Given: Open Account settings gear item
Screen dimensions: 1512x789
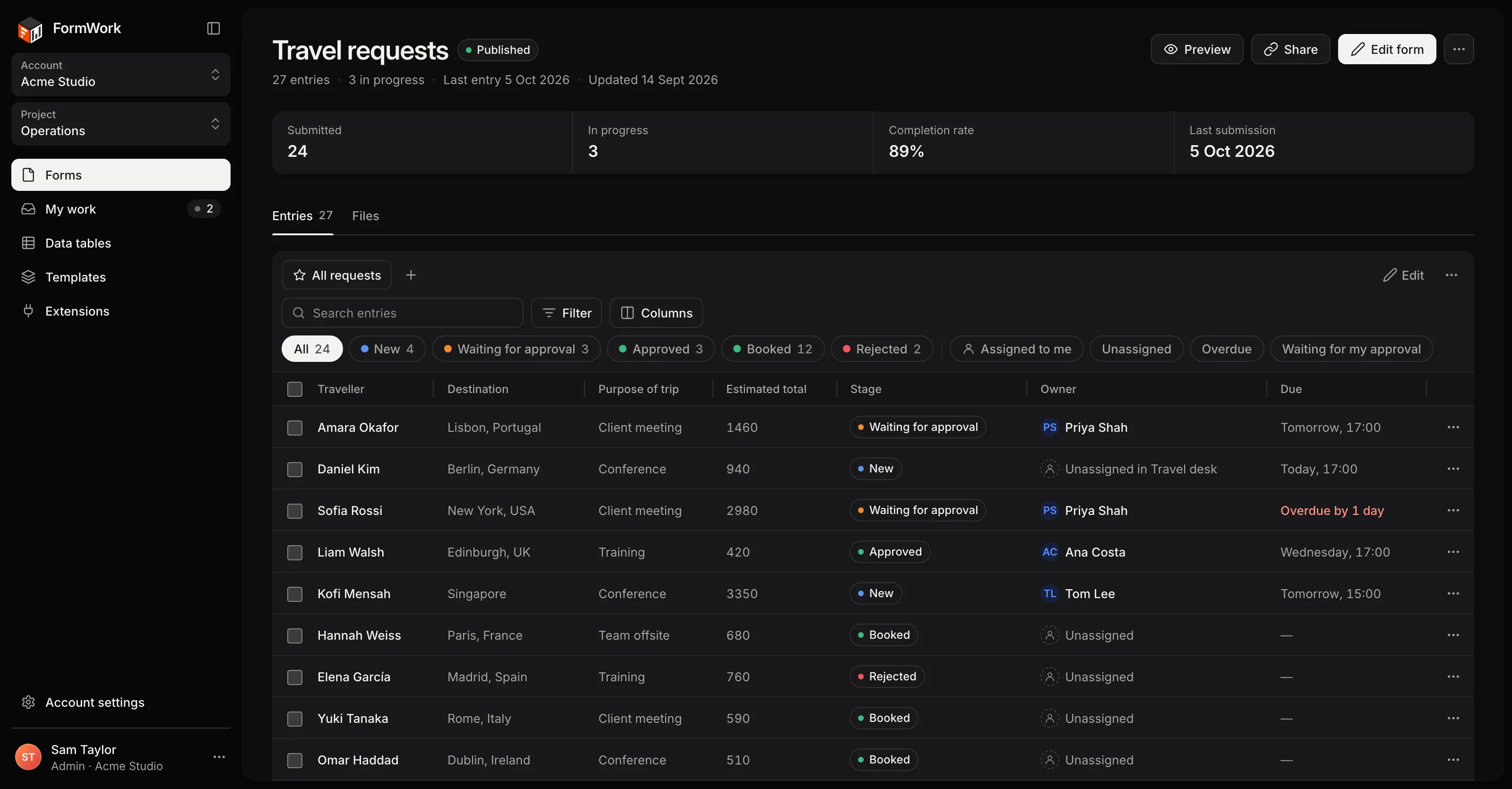Looking at the screenshot, I should [121, 702].
